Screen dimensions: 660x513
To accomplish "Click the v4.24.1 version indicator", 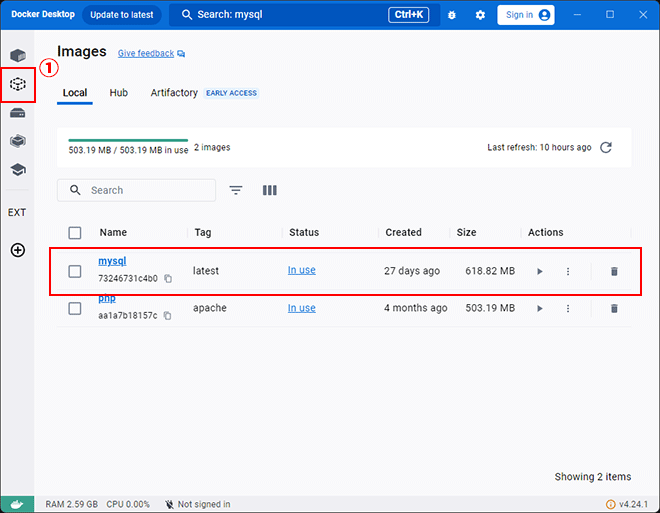I will pyautogui.click(x=627, y=504).
